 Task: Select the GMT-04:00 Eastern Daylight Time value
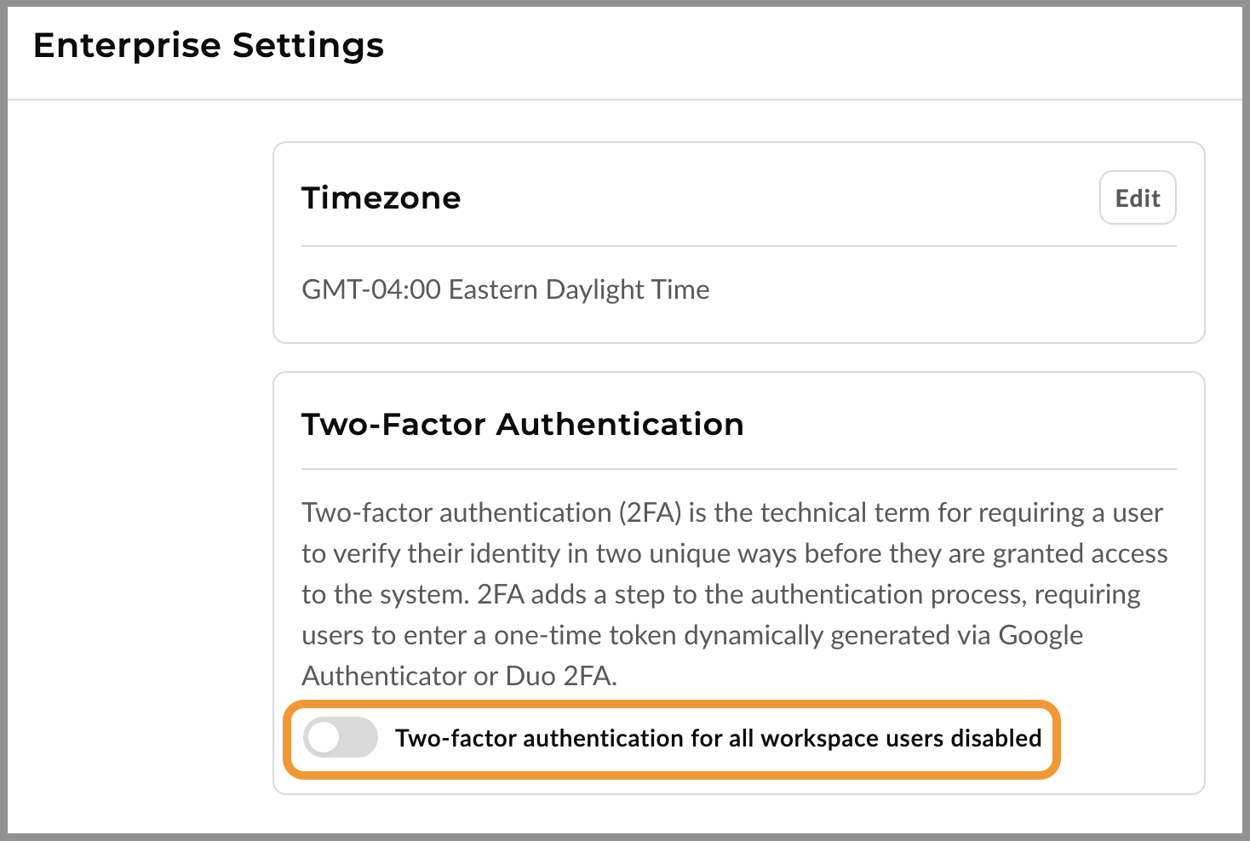(x=505, y=289)
